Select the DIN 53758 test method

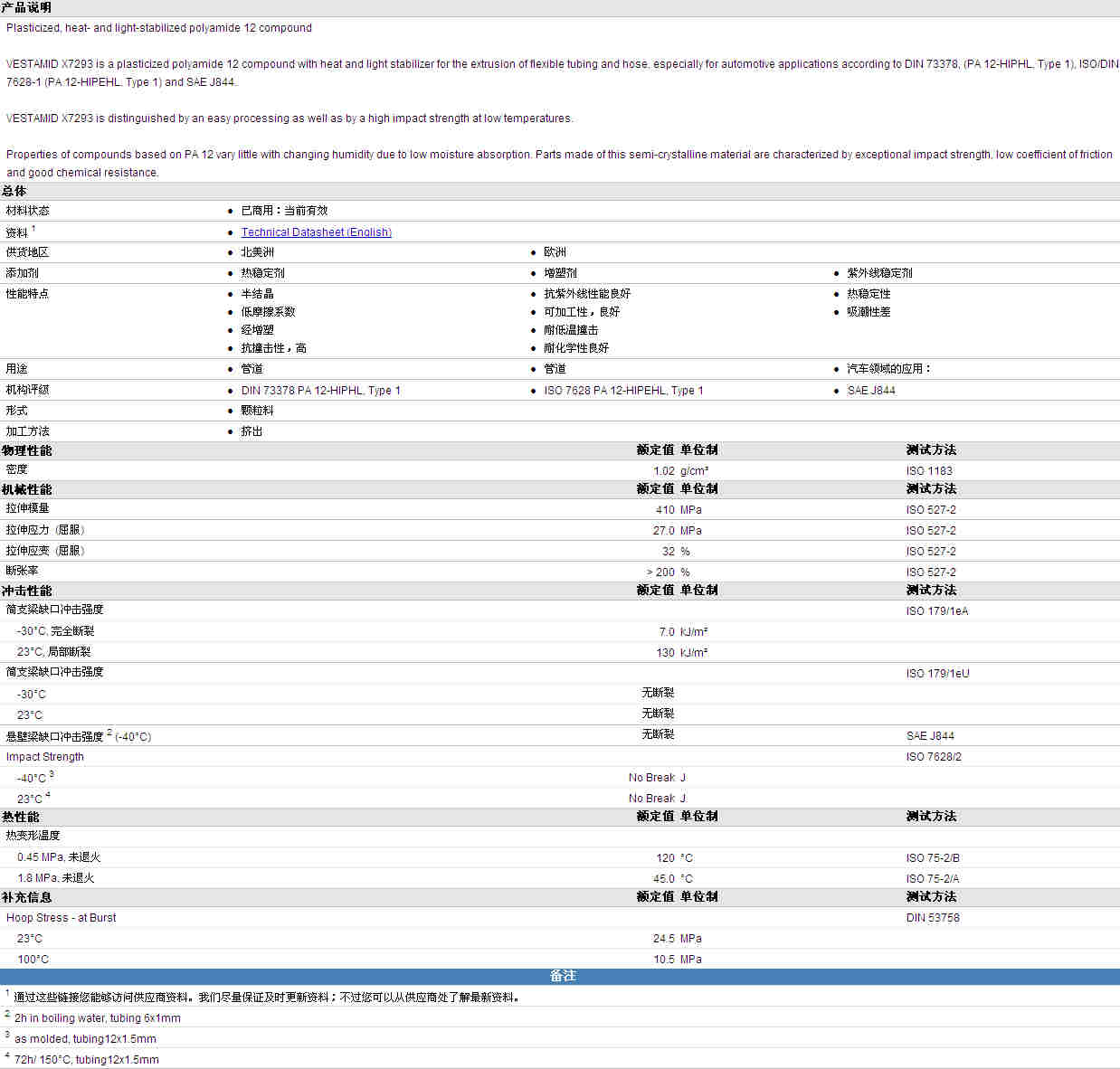[x=933, y=918]
